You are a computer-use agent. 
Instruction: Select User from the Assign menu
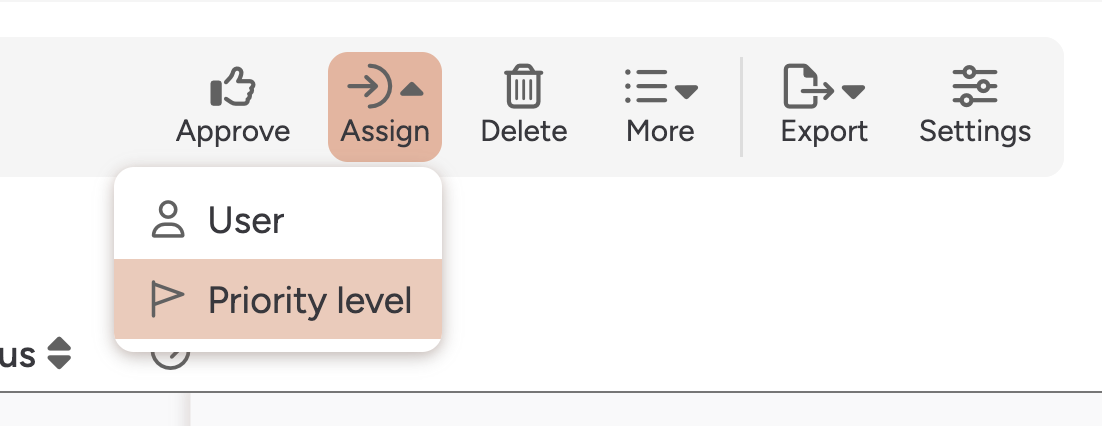pos(246,220)
